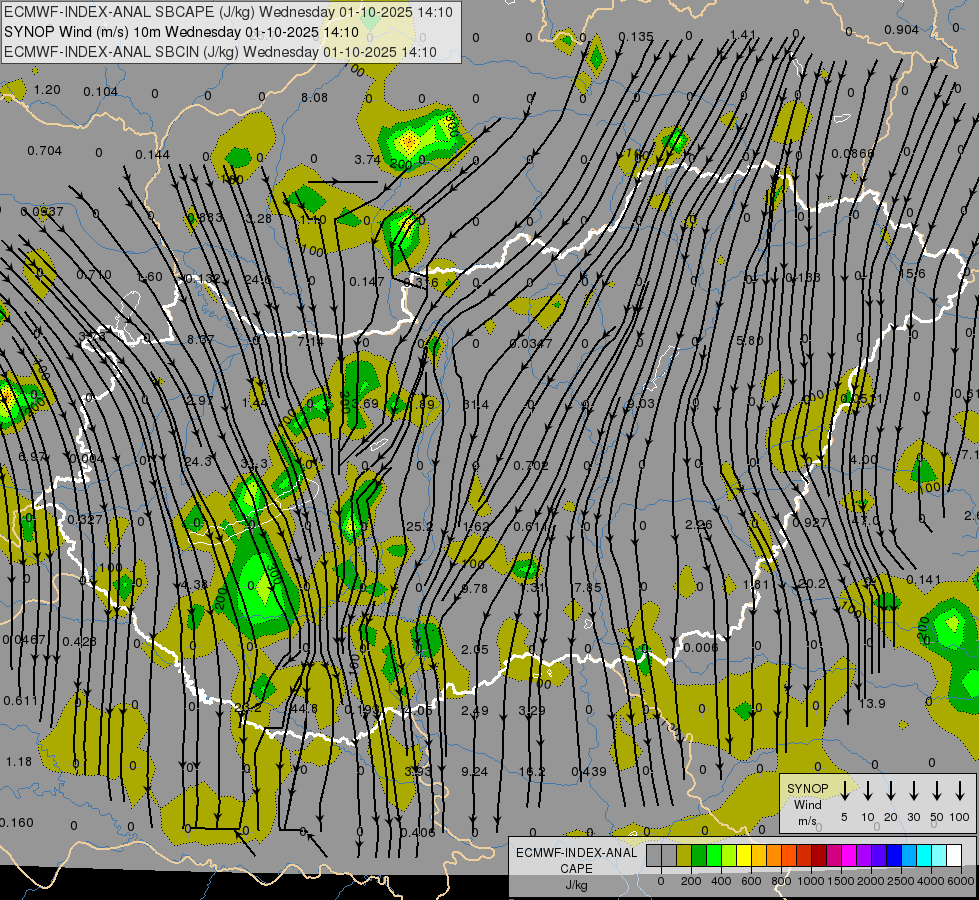Pick the white 6000 J/kg CAPE swatch
Image resolution: width=979 pixels, height=900 pixels.
[954, 856]
